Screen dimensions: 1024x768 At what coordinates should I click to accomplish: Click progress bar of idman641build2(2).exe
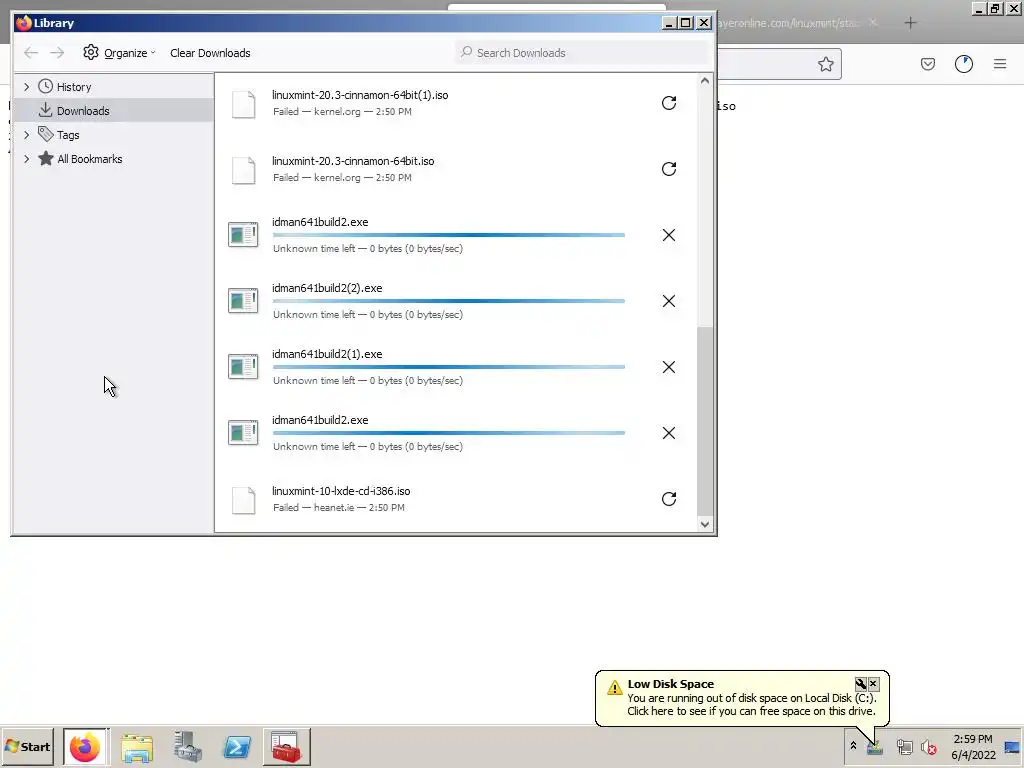point(449,301)
